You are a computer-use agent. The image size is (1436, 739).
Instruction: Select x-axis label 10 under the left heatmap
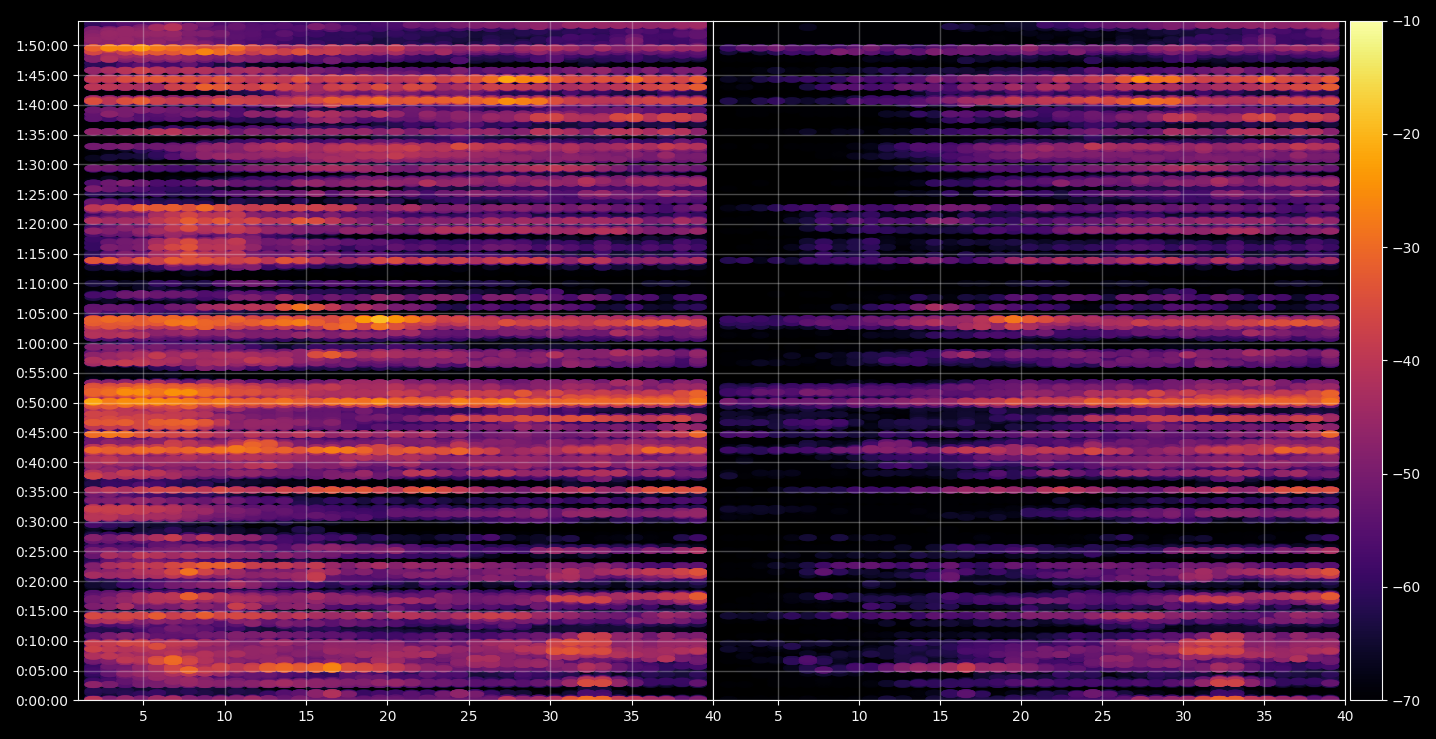(x=224, y=716)
